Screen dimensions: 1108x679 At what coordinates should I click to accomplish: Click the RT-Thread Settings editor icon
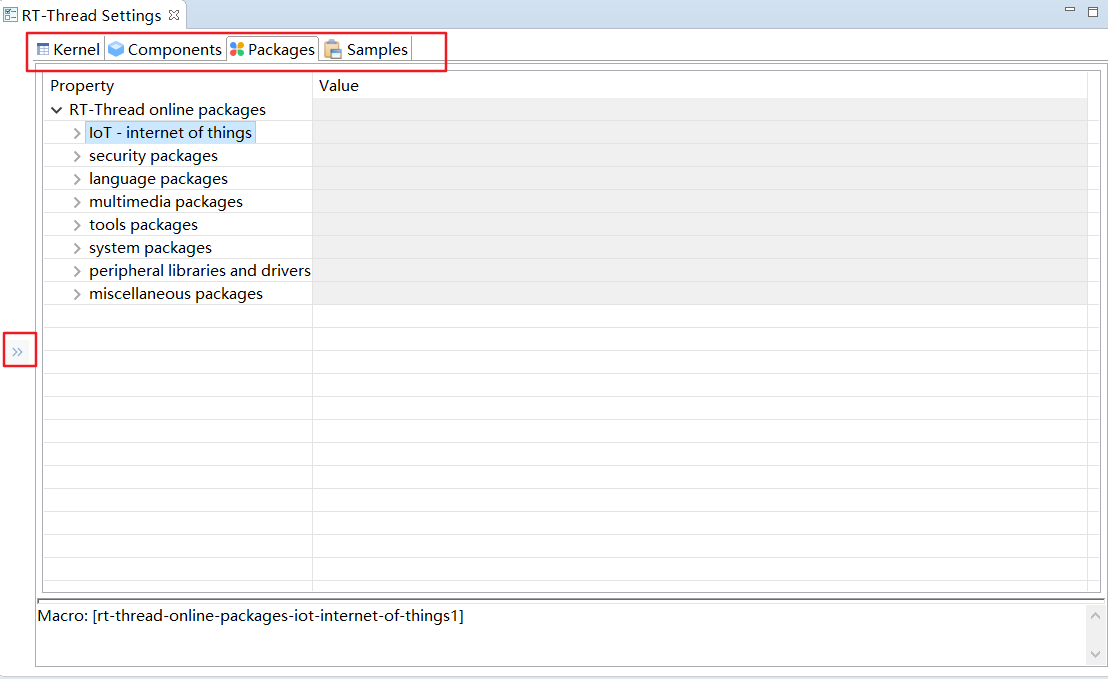(11, 15)
